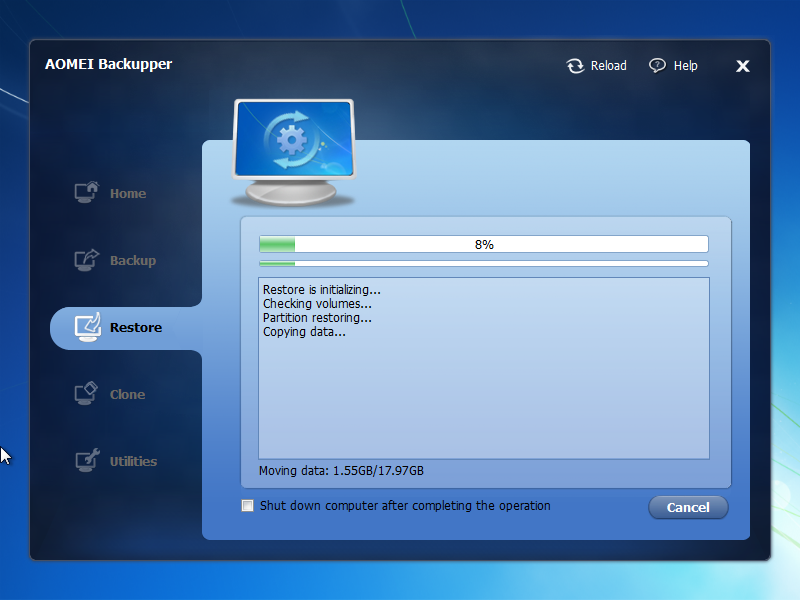Click the Reload text link
Screen dimensions: 800x600
pos(609,66)
